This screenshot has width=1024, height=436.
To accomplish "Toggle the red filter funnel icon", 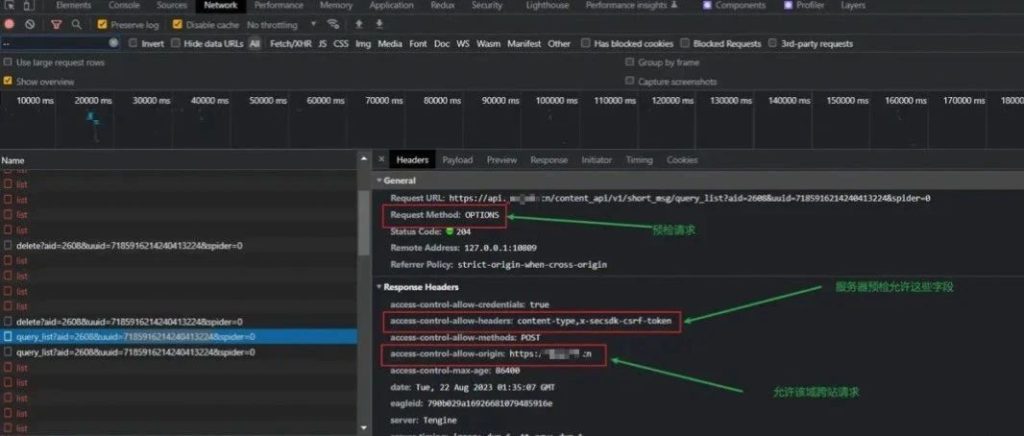I will (55, 24).
